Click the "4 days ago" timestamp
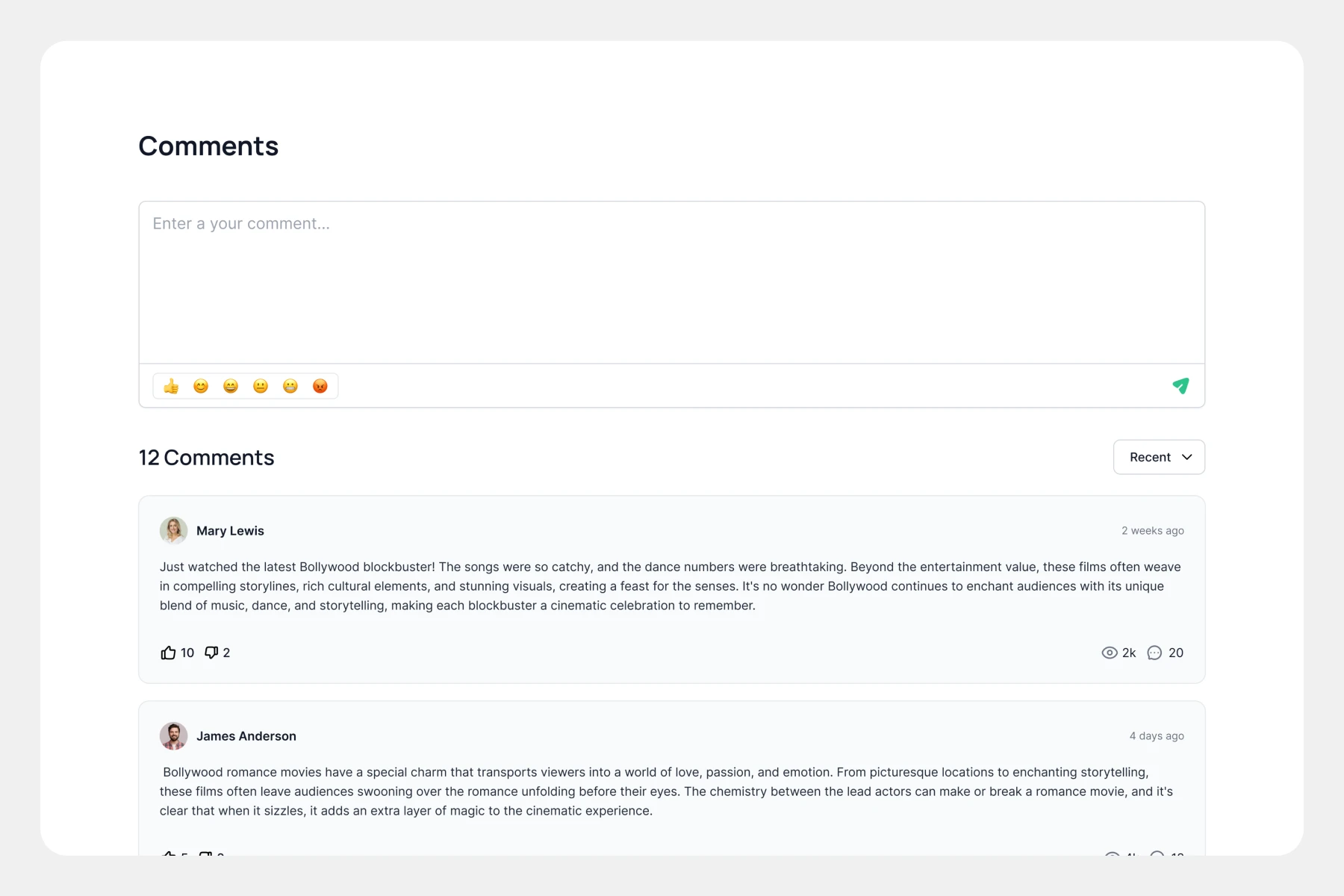1344x896 pixels. (1157, 736)
